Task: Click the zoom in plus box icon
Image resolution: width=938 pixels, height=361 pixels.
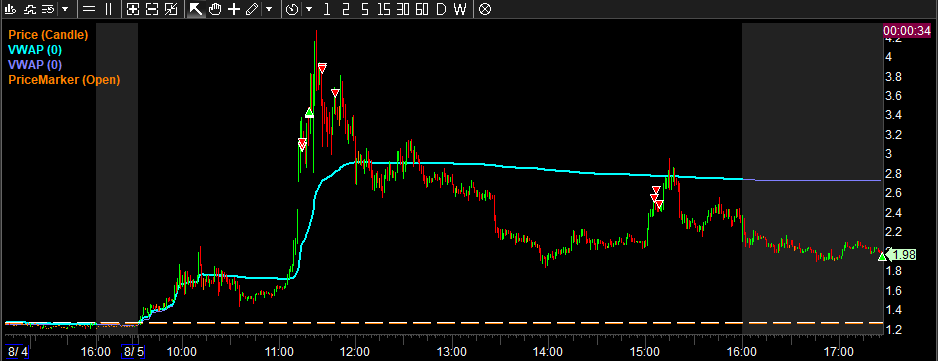Action: click(x=133, y=9)
